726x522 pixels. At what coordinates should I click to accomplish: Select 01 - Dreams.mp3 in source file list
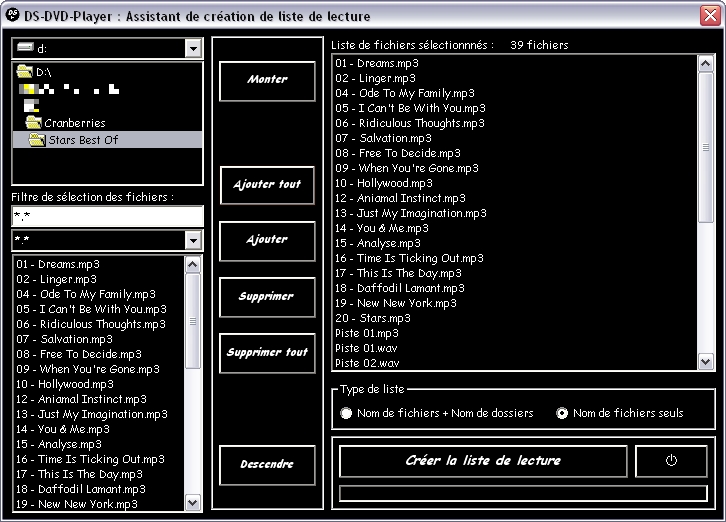(x=58, y=264)
